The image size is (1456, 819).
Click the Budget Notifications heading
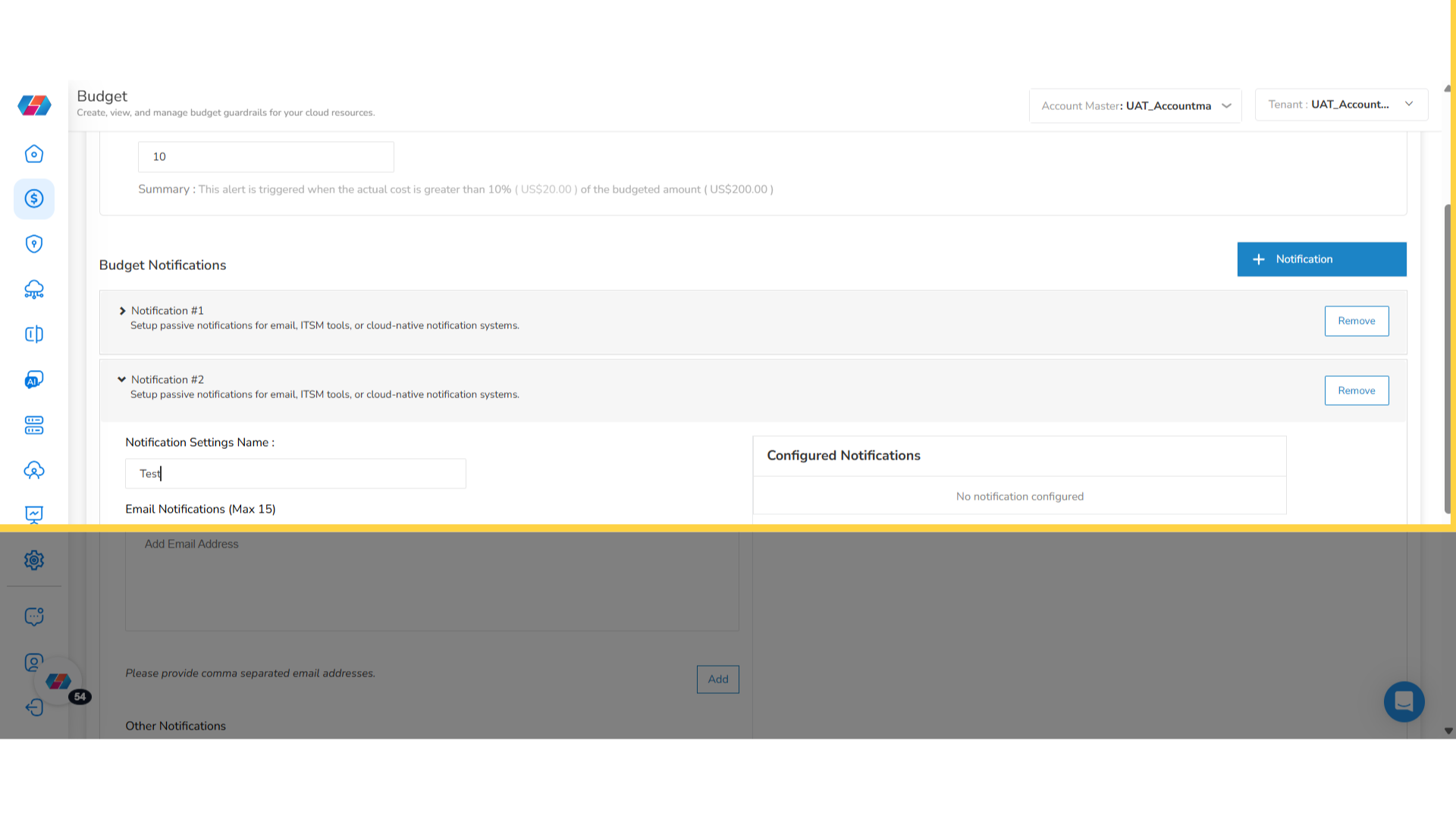pos(162,265)
